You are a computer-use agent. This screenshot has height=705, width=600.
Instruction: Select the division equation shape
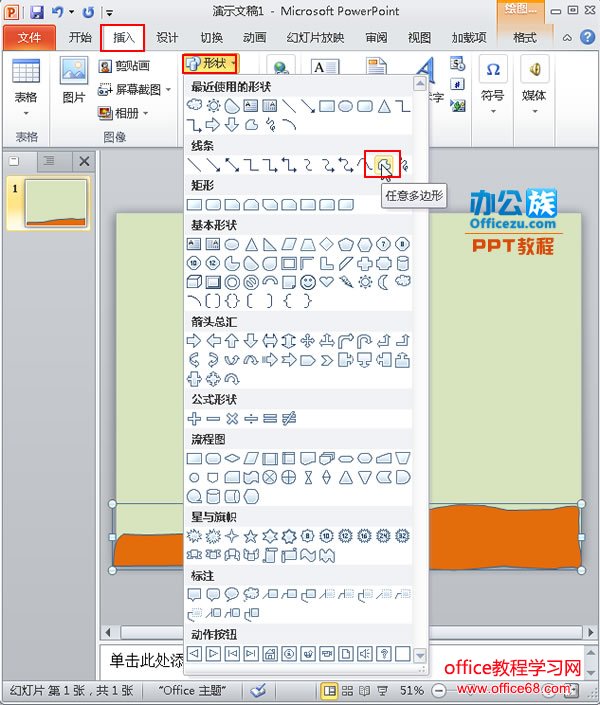pyautogui.click(x=251, y=419)
